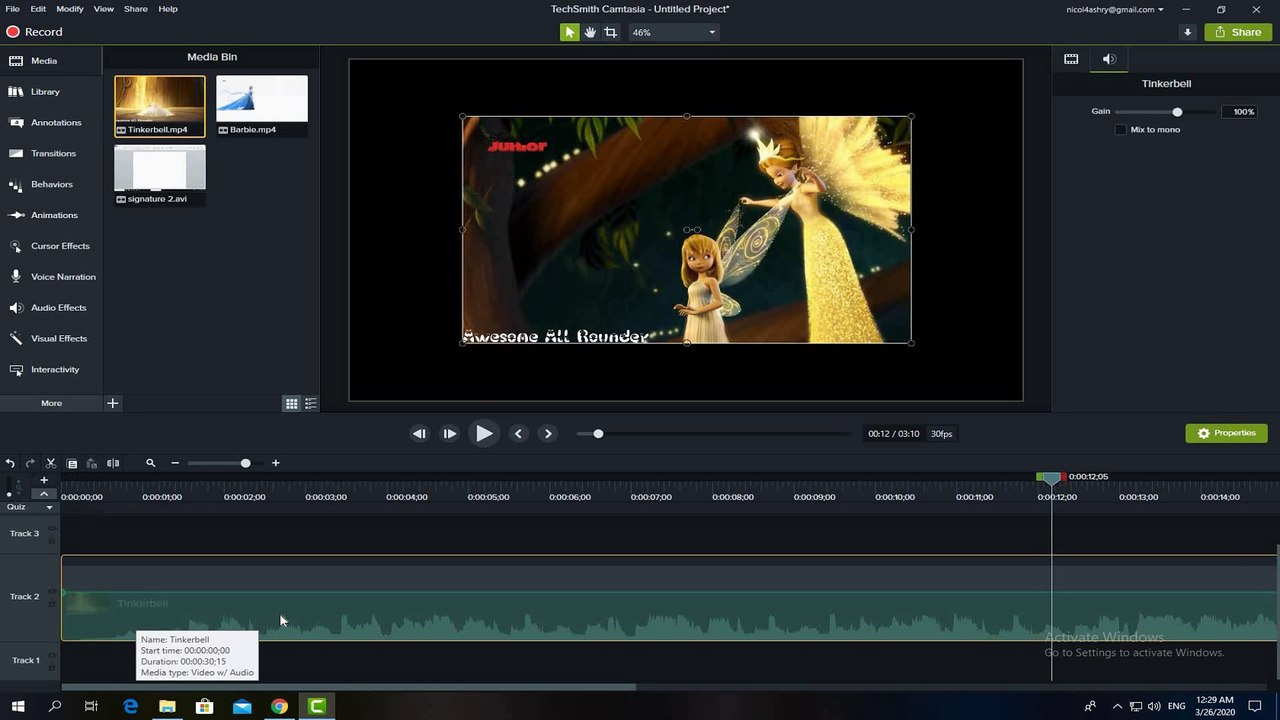
Task: Click the download arrow icon beside Share
Action: click(1187, 32)
